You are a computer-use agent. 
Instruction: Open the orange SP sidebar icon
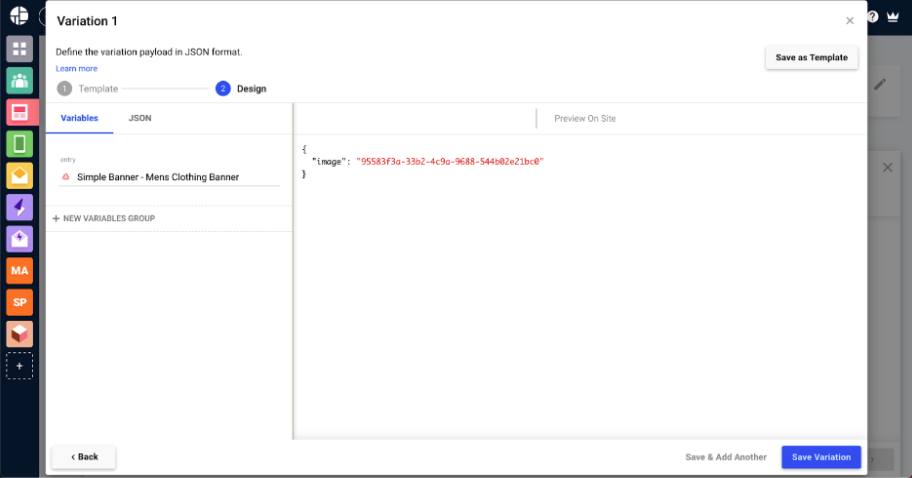(19, 302)
